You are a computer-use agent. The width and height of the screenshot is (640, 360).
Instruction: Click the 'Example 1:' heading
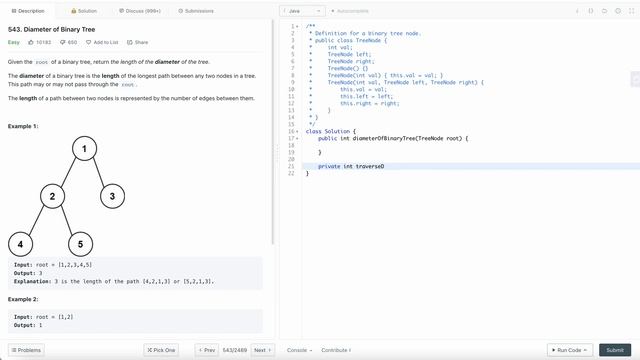point(23,126)
